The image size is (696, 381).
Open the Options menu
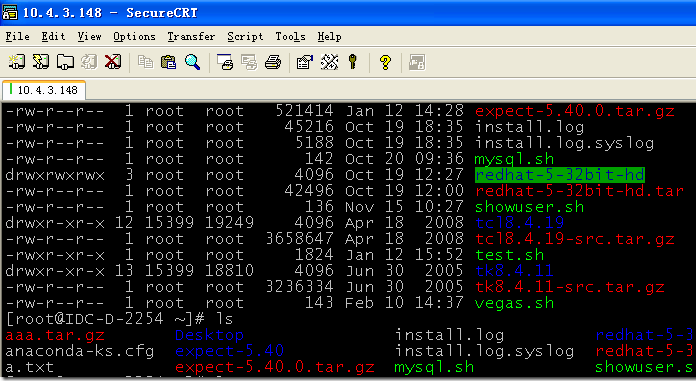pos(134,36)
